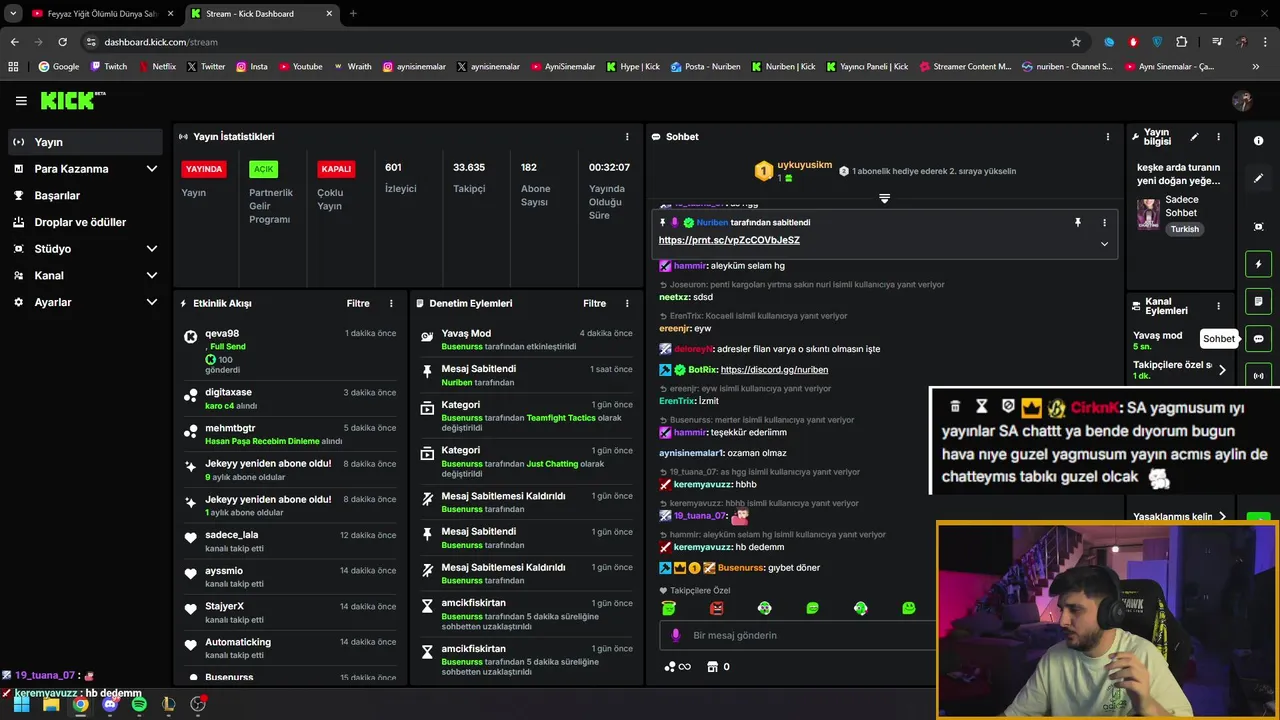Screen dimensions: 1280x720
Task: Open the channel points infinity icon
Action: tap(678, 667)
